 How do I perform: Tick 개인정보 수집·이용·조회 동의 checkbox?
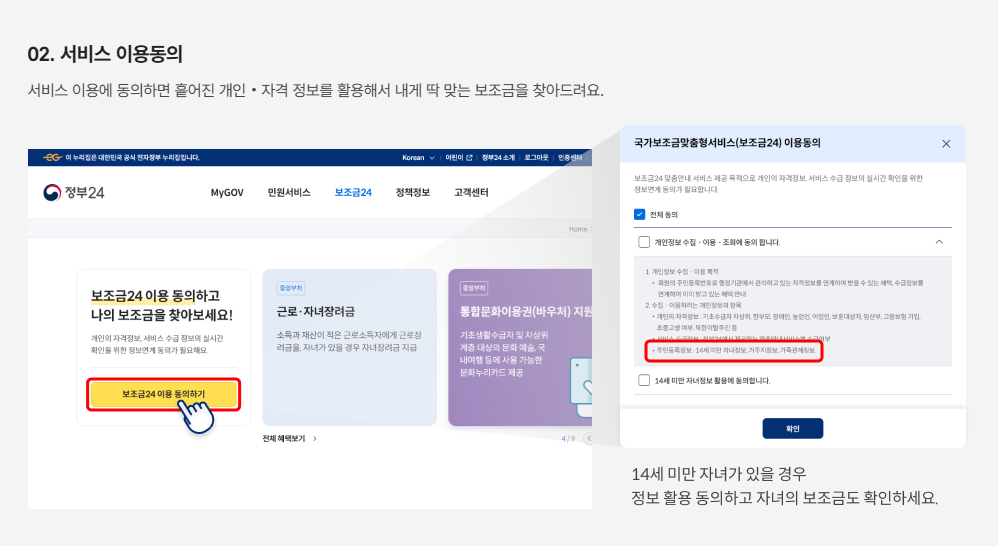click(x=644, y=242)
